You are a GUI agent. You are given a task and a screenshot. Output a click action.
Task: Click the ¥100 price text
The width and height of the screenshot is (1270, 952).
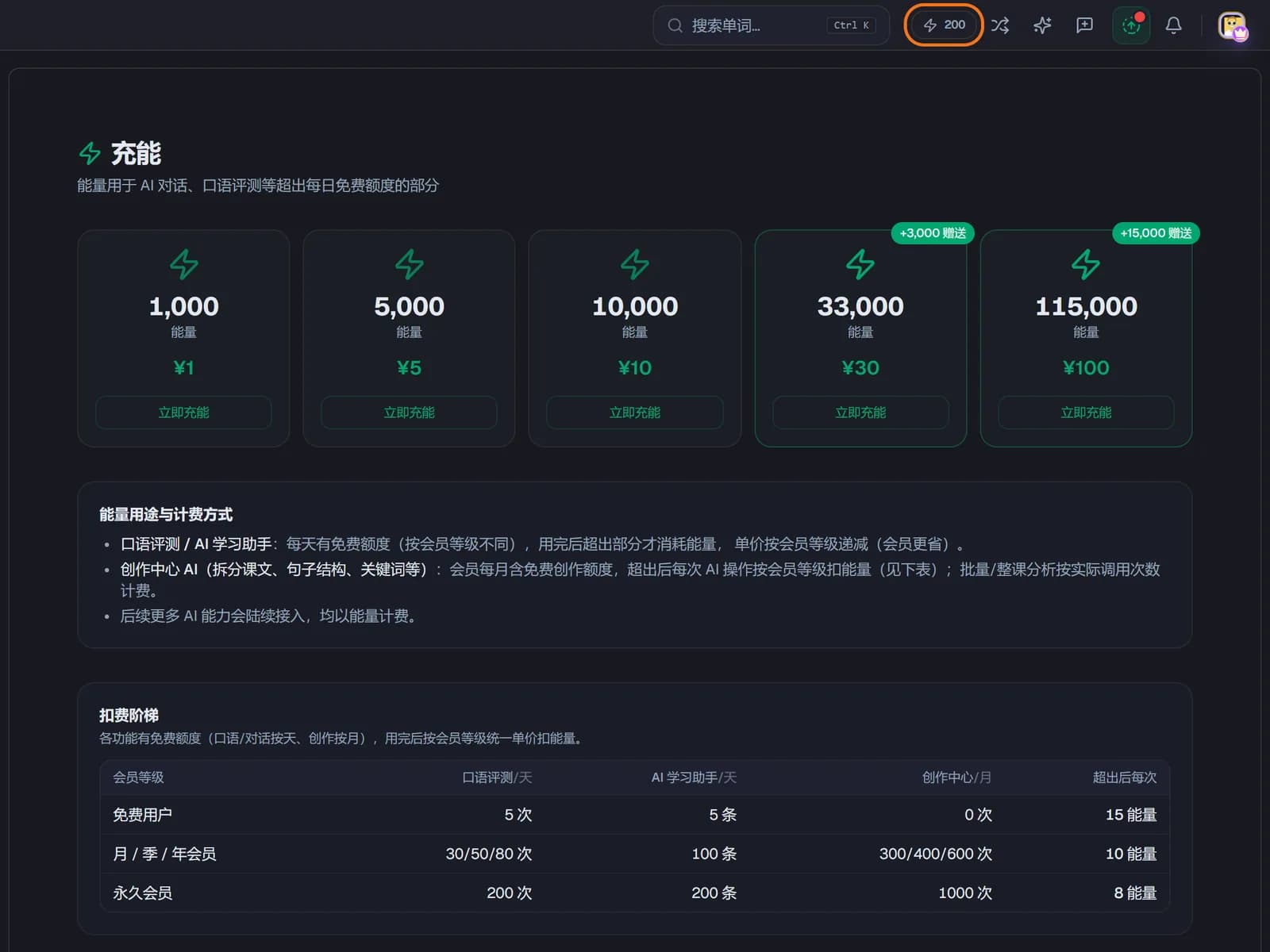(1086, 367)
